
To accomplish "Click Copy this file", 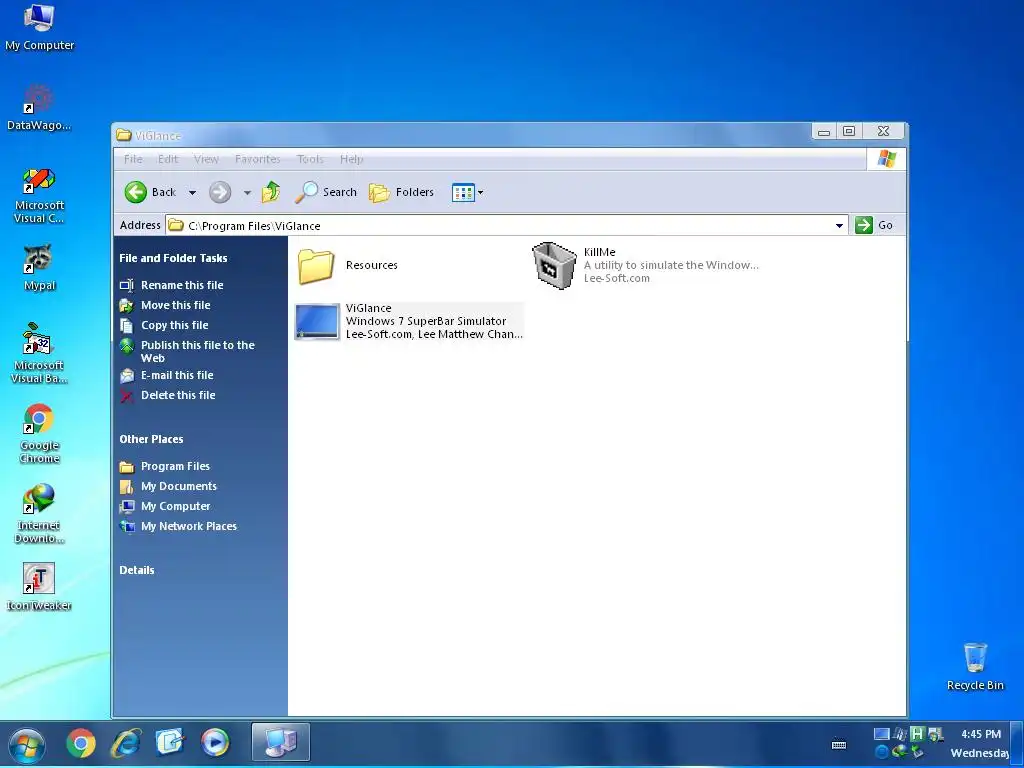I will 174,325.
